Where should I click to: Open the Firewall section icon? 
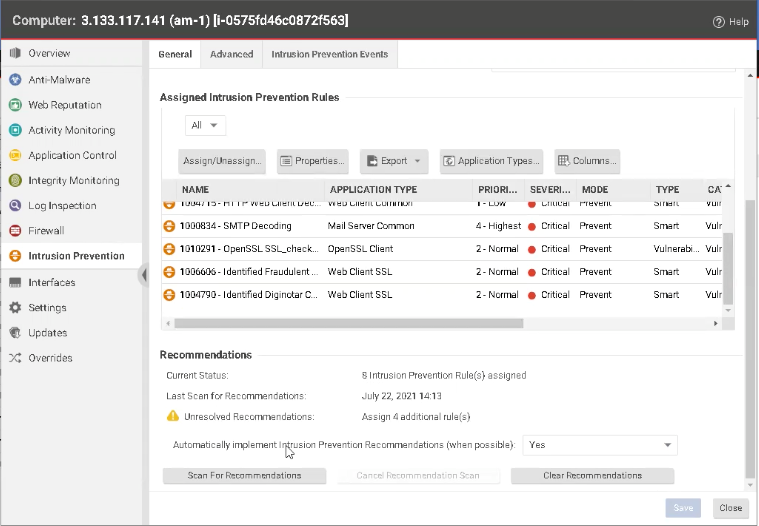[x=15, y=231]
